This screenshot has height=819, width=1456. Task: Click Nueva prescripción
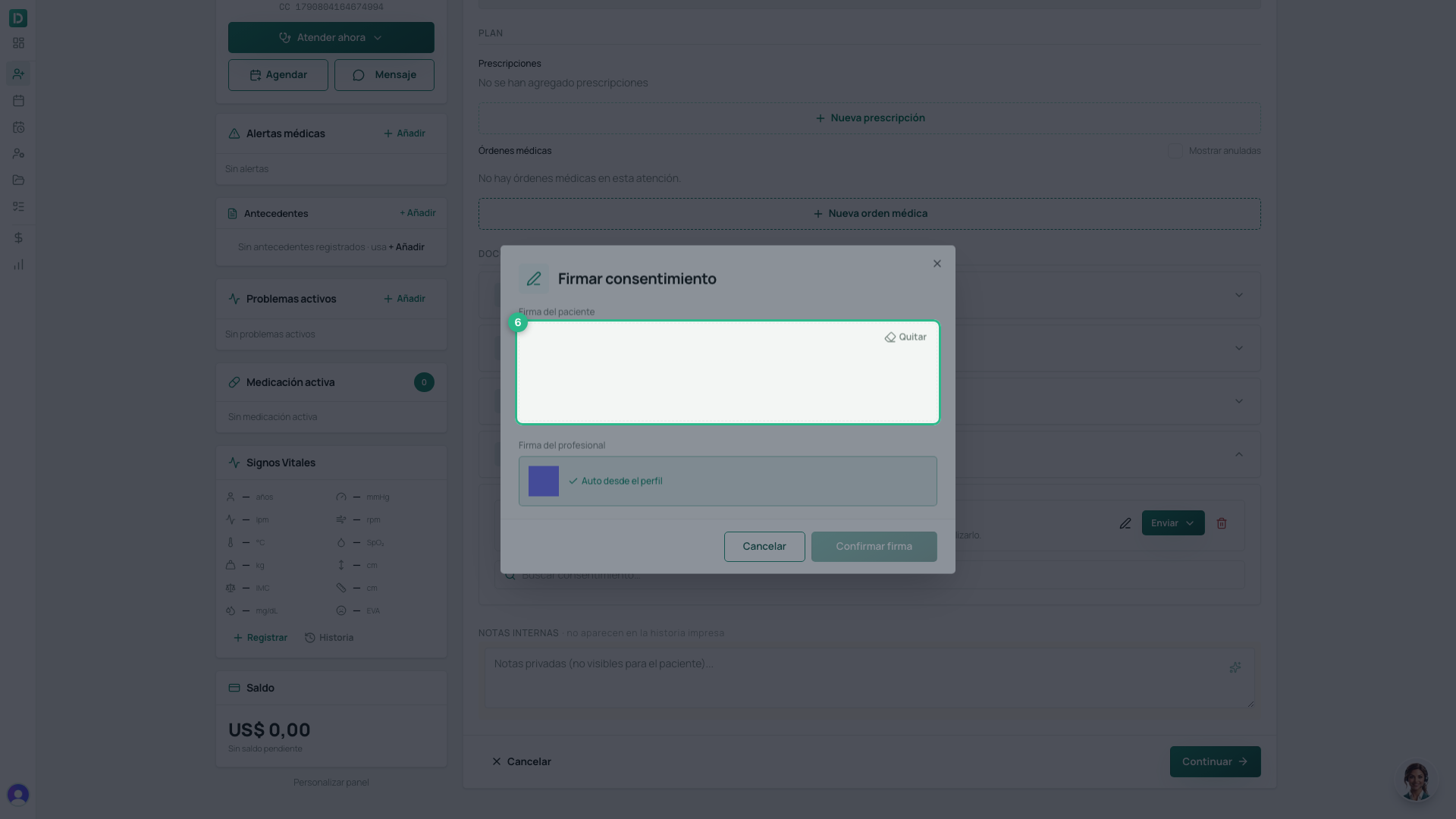(x=870, y=118)
